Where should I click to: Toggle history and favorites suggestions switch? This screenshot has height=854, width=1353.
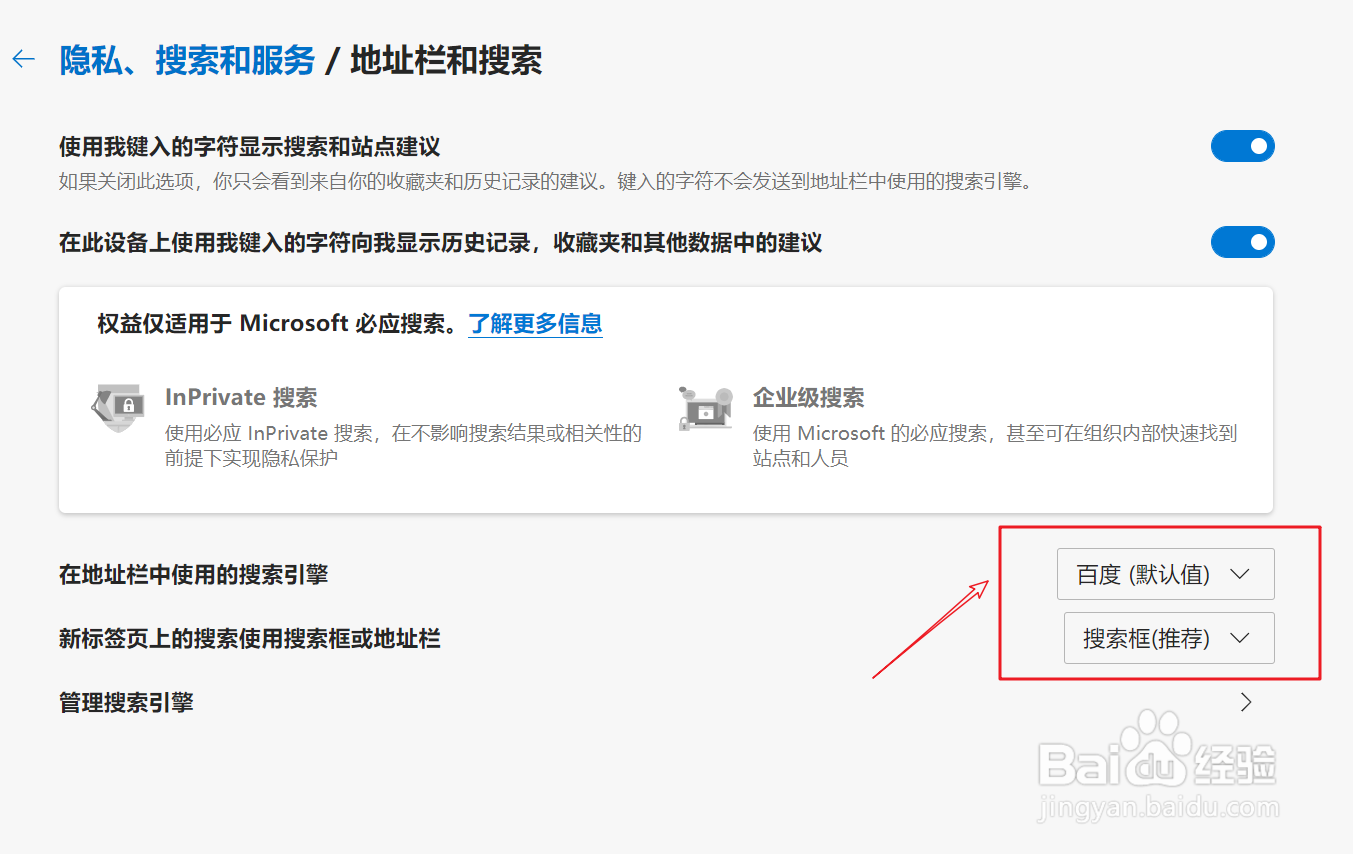1243,242
